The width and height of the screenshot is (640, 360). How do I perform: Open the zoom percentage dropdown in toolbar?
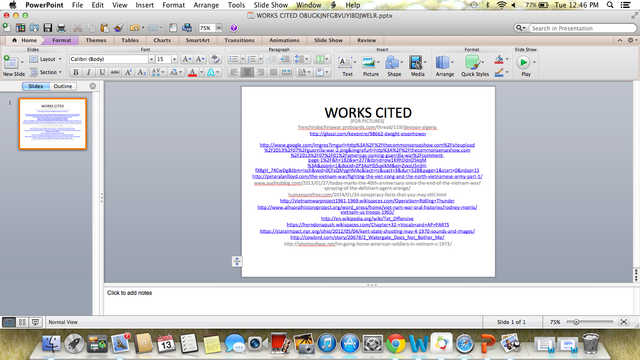point(219,28)
